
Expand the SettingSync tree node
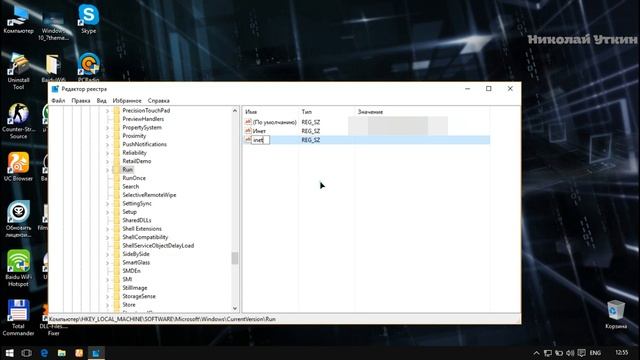(x=107, y=204)
